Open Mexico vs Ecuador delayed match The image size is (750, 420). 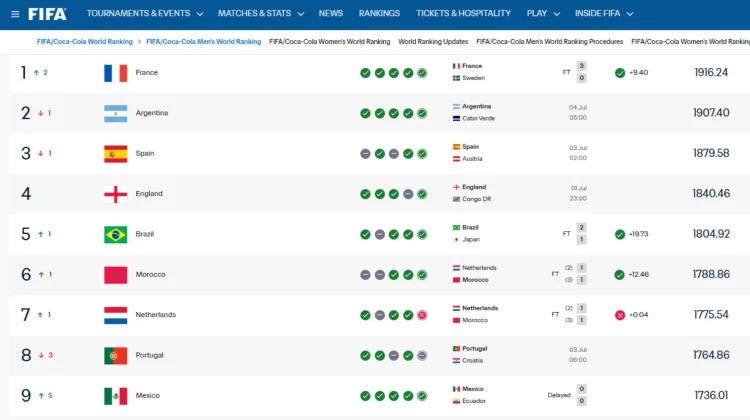(x=519, y=395)
